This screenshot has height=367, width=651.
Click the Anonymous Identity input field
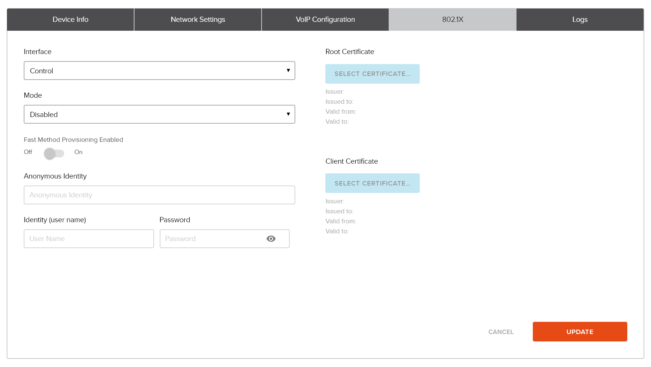tap(159, 195)
